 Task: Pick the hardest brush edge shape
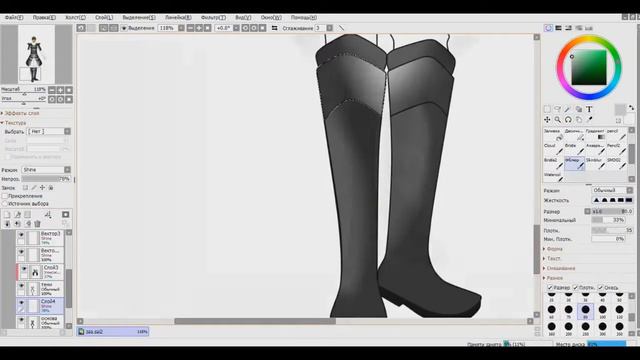629,200
